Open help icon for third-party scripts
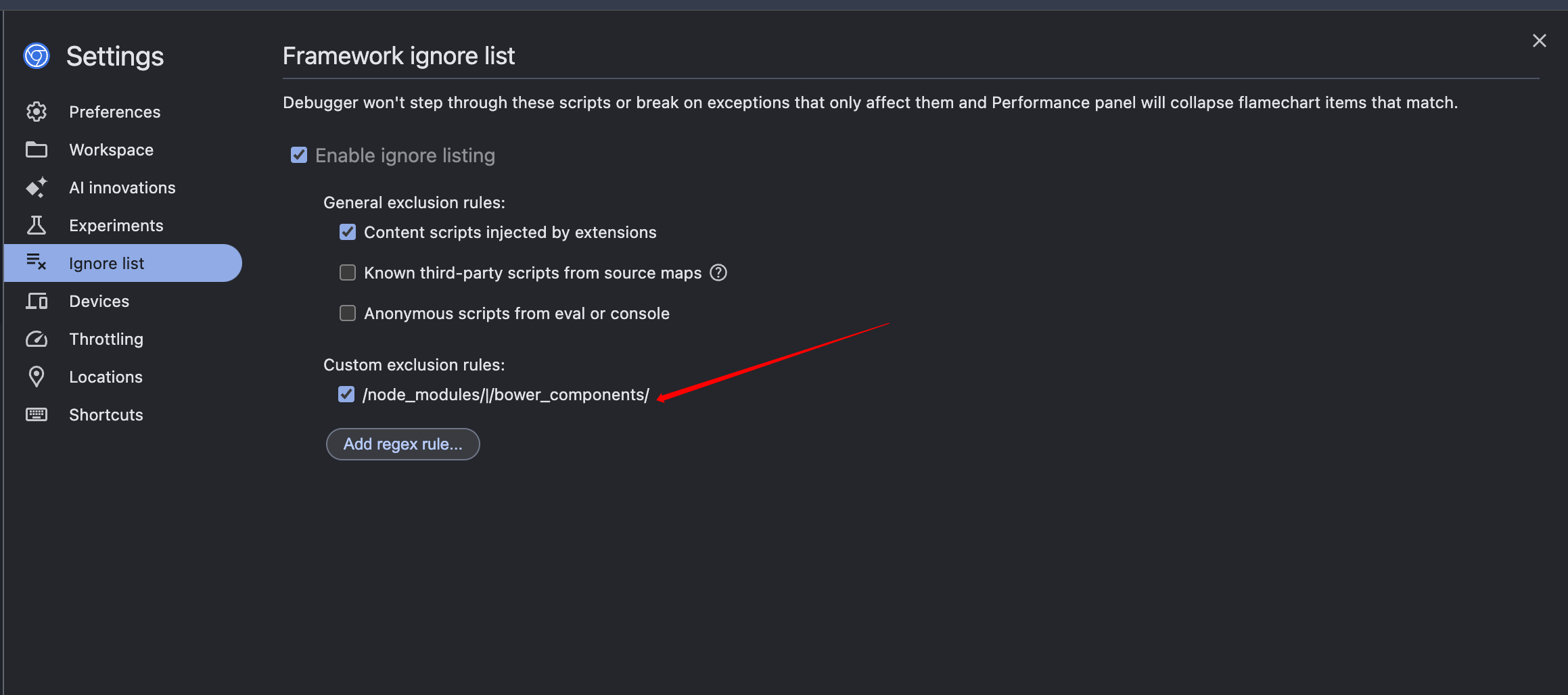This screenshot has width=1568, height=695. click(x=718, y=272)
